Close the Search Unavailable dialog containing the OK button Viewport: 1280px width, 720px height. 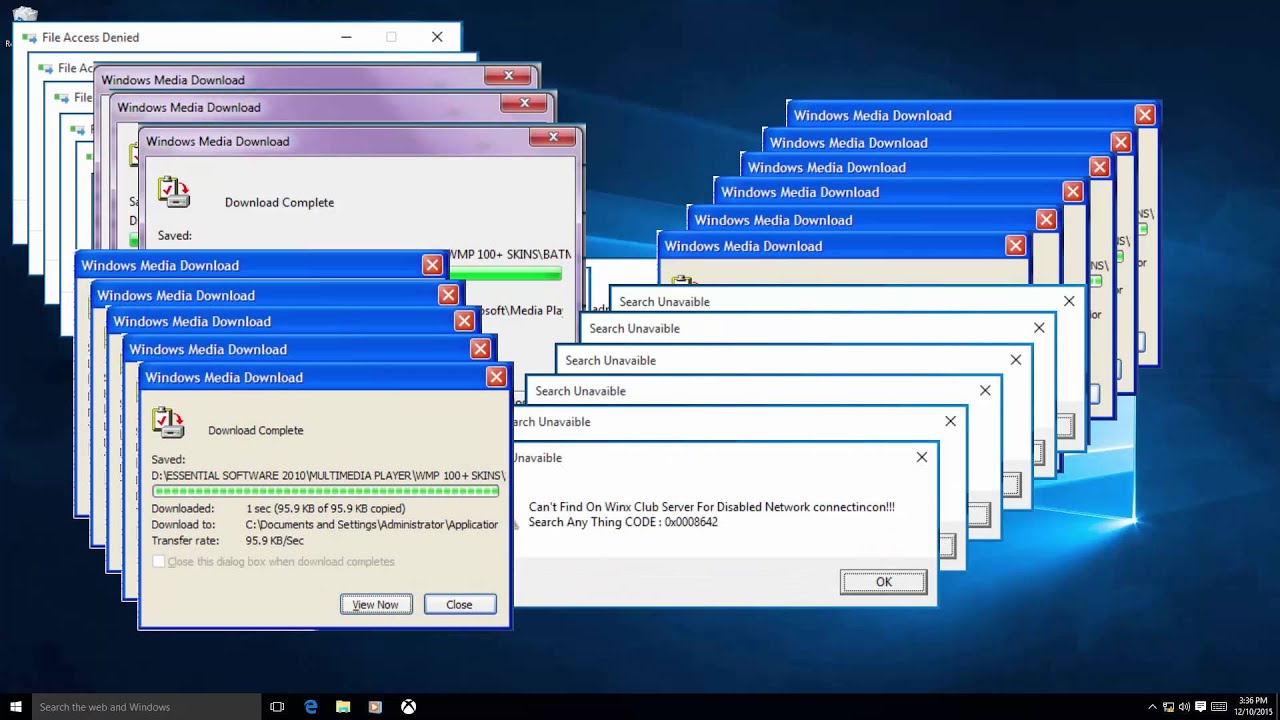click(922, 457)
